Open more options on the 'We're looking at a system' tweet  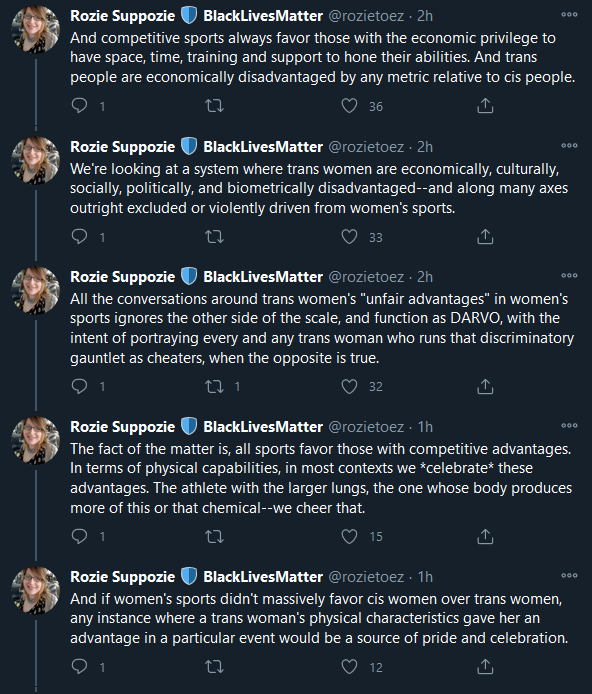569,146
